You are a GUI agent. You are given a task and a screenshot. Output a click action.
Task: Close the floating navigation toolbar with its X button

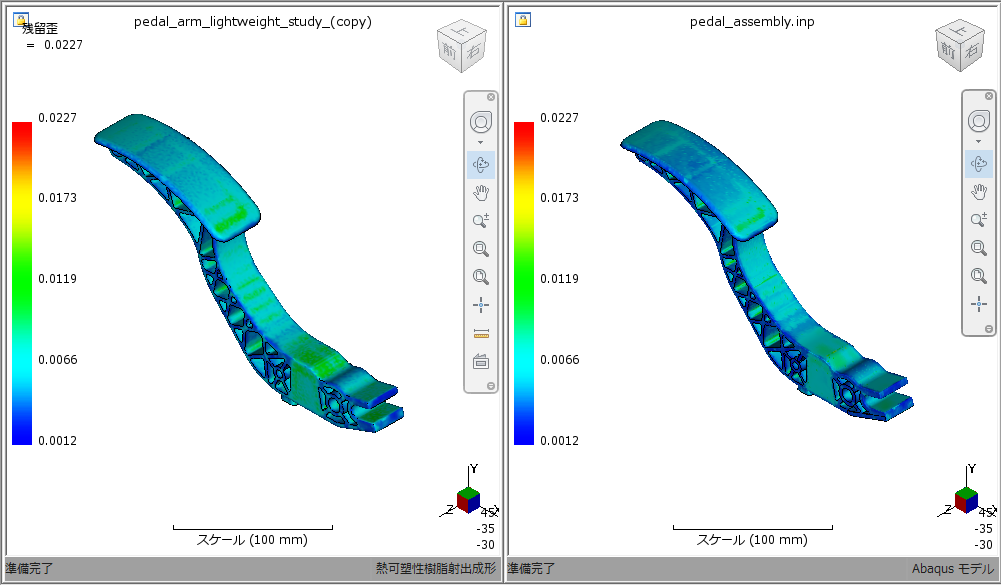(489, 96)
